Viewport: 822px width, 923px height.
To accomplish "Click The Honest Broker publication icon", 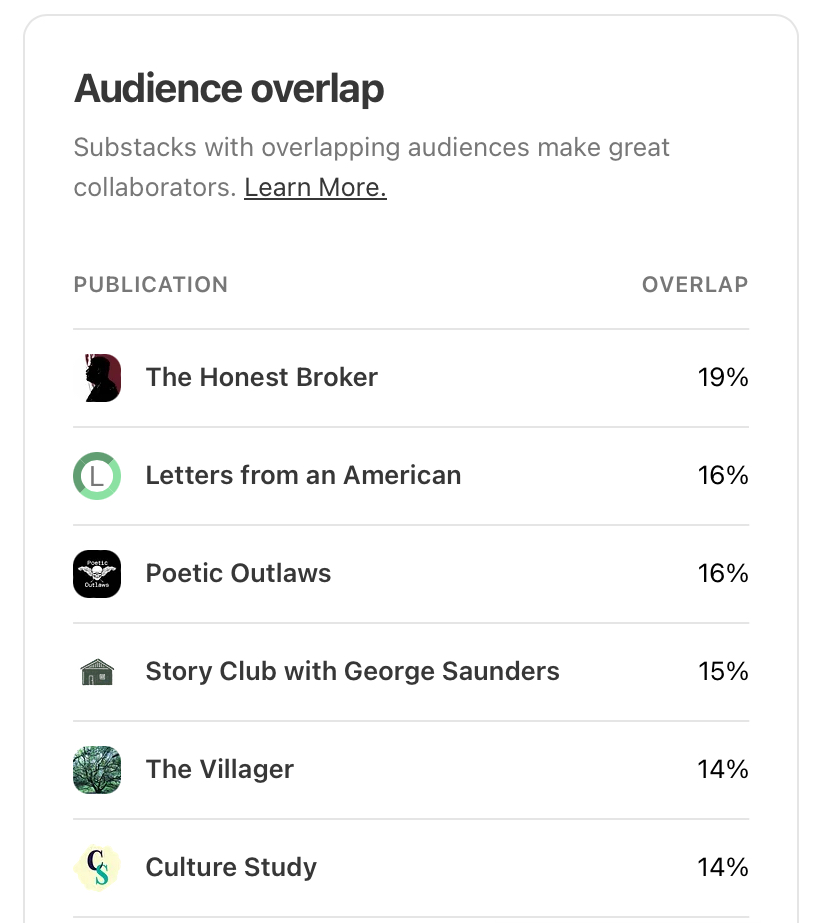I will click(x=97, y=378).
